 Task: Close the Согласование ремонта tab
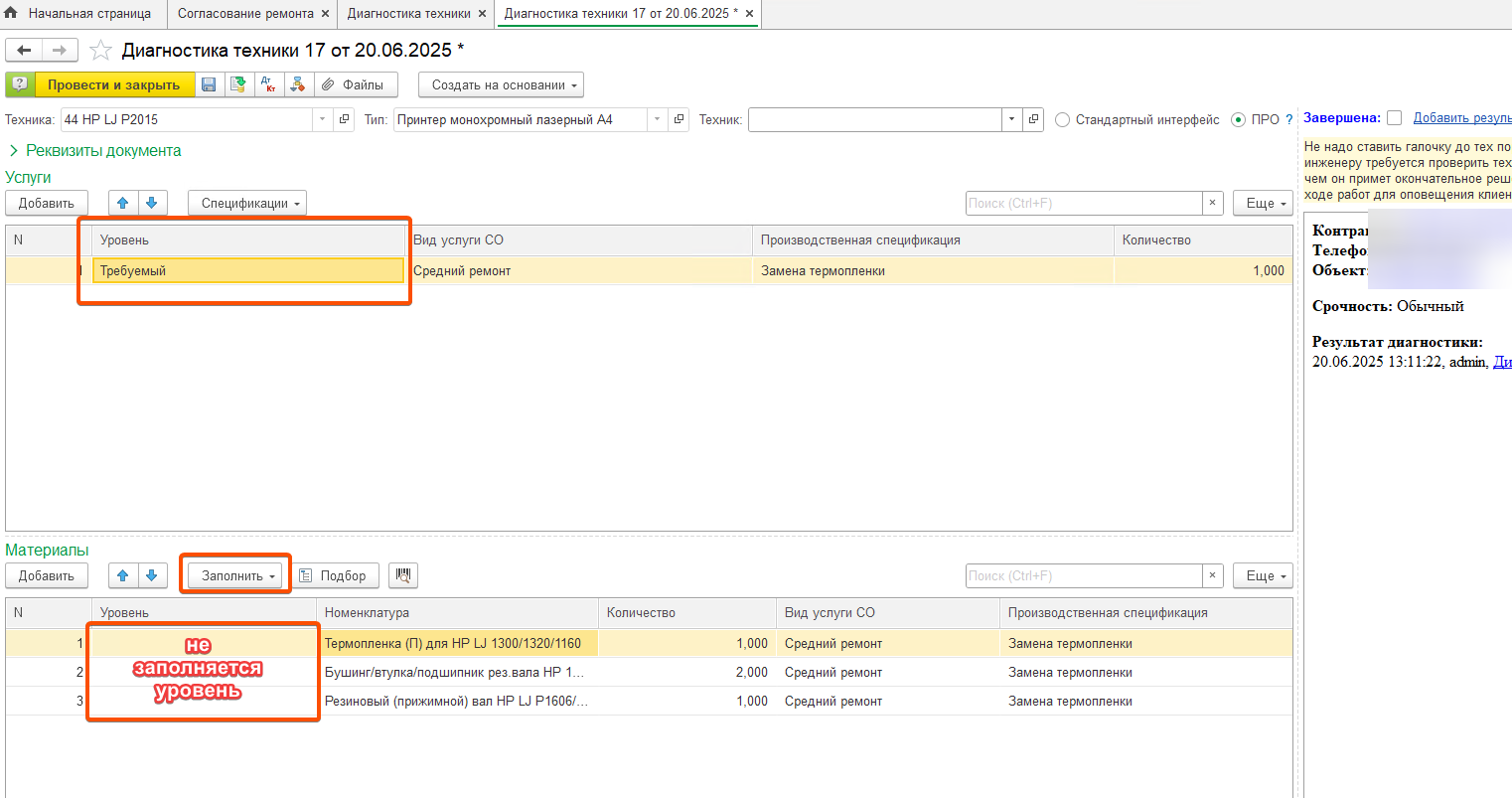click(325, 14)
